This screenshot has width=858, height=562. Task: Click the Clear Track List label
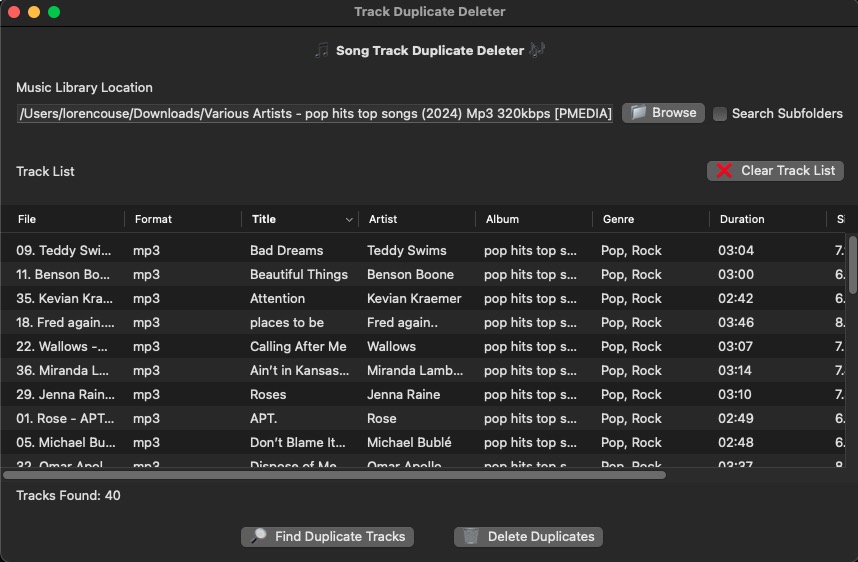click(x=788, y=171)
